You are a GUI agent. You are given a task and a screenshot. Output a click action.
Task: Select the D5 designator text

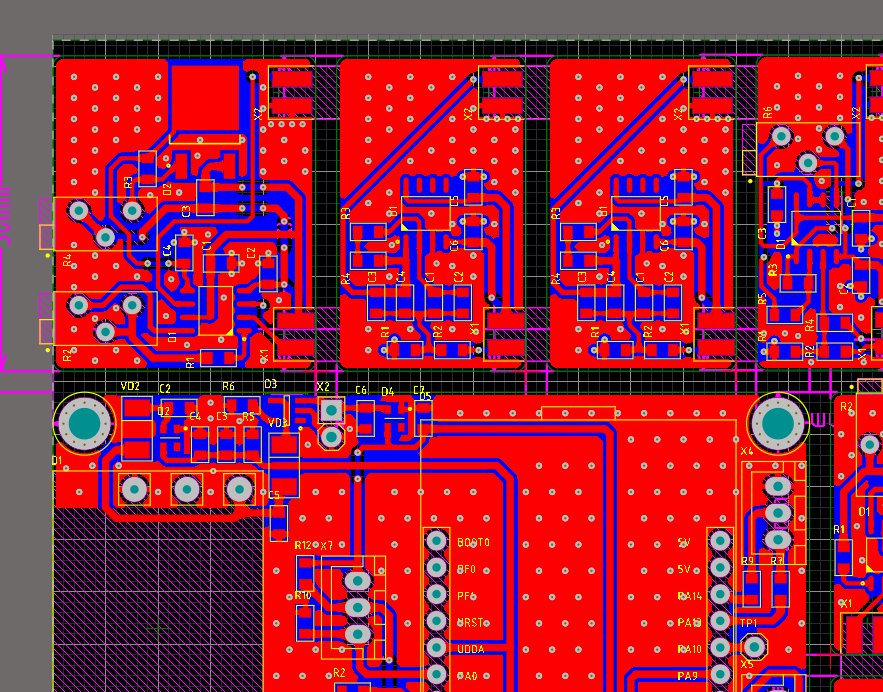(426, 396)
